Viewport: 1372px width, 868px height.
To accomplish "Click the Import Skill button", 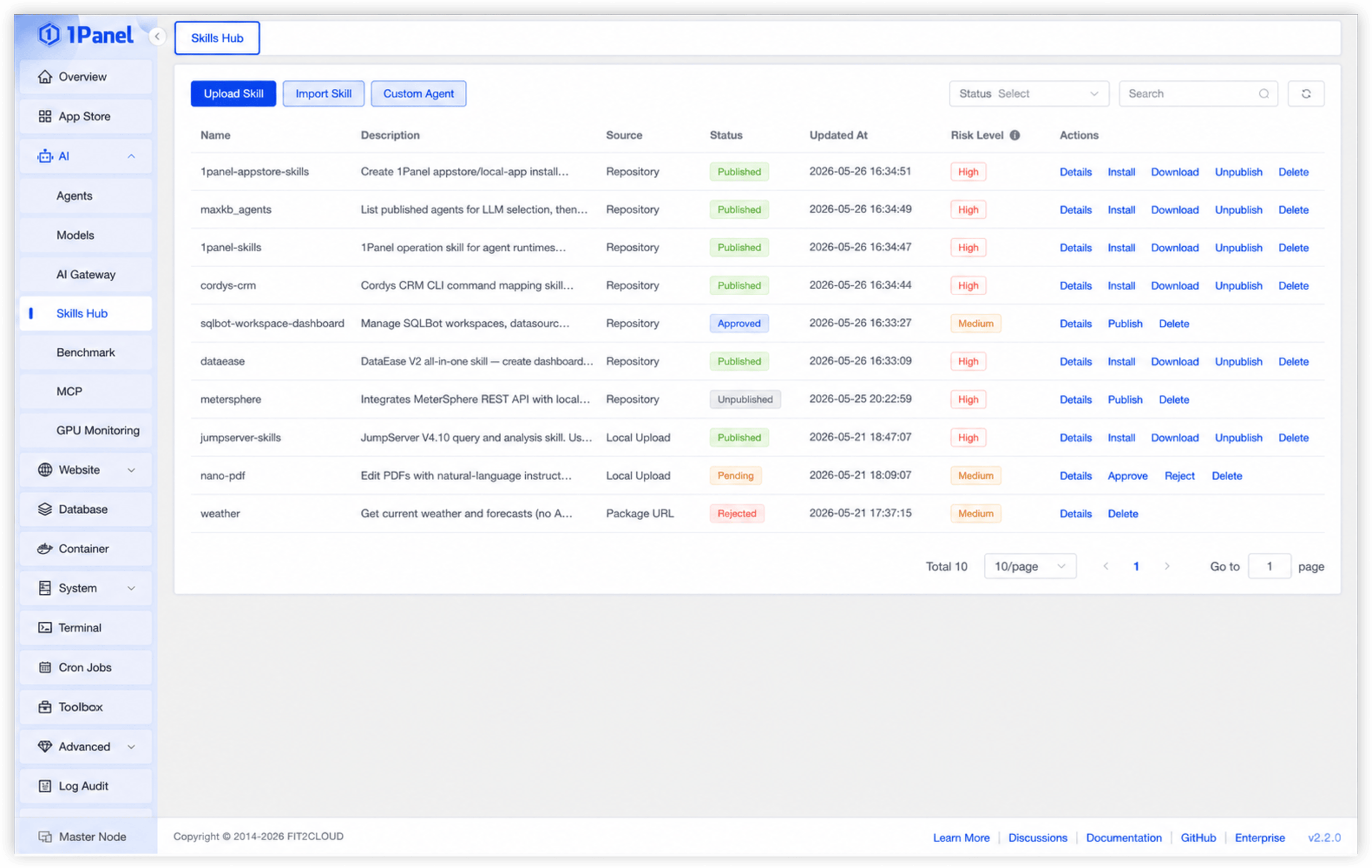I will (324, 94).
